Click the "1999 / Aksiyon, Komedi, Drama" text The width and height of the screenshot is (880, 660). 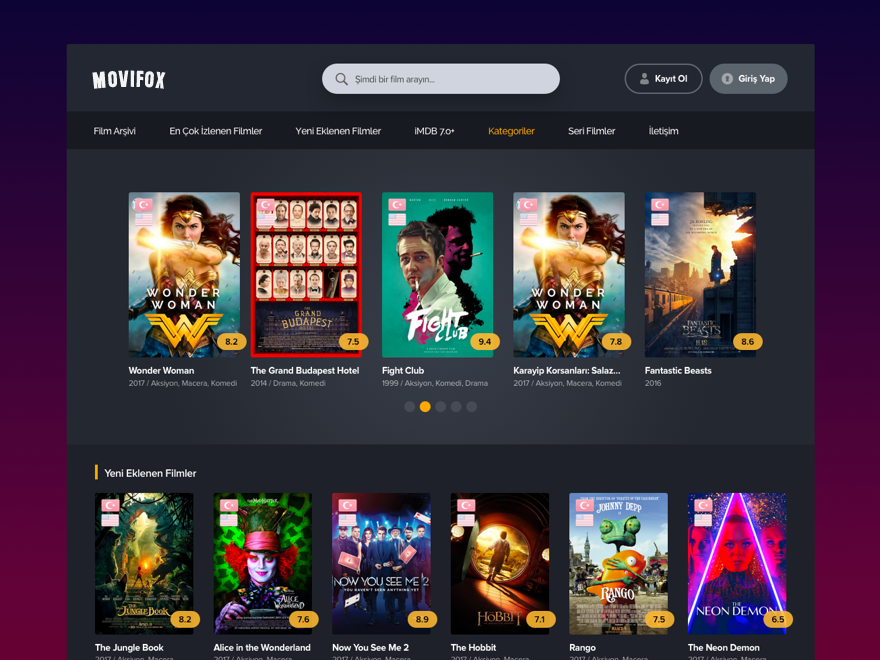[x=435, y=383]
